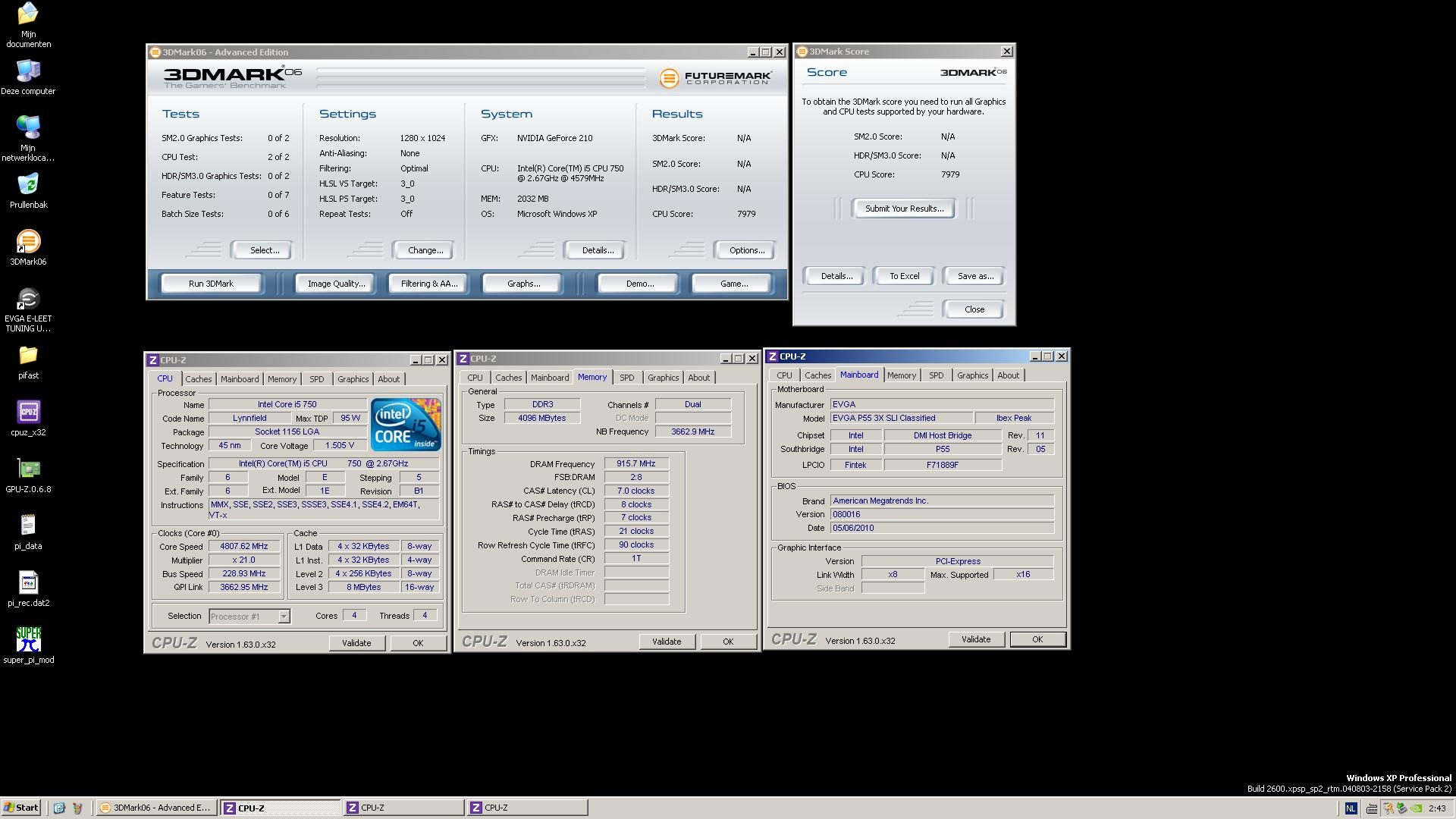1456x819 pixels.
Task: Open Deze computer desktop icon
Action: [x=28, y=77]
